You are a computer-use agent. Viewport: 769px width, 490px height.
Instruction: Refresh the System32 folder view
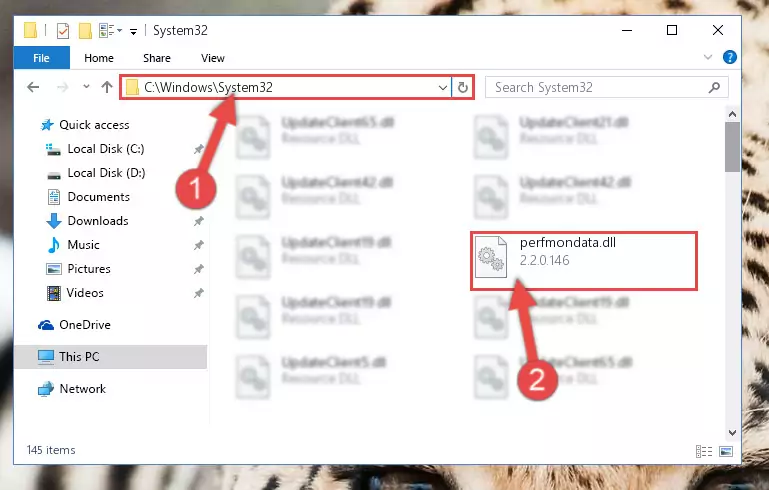coord(462,87)
